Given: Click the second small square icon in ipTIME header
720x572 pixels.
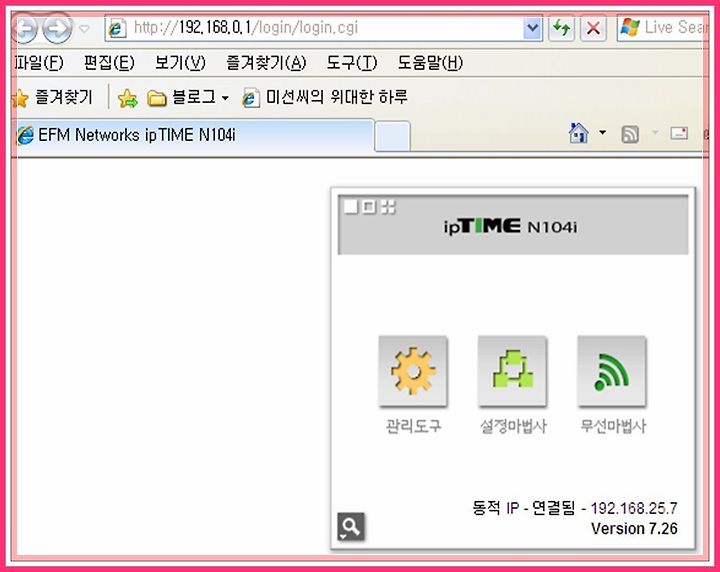Looking at the screenshot, I should coord(369,207).
